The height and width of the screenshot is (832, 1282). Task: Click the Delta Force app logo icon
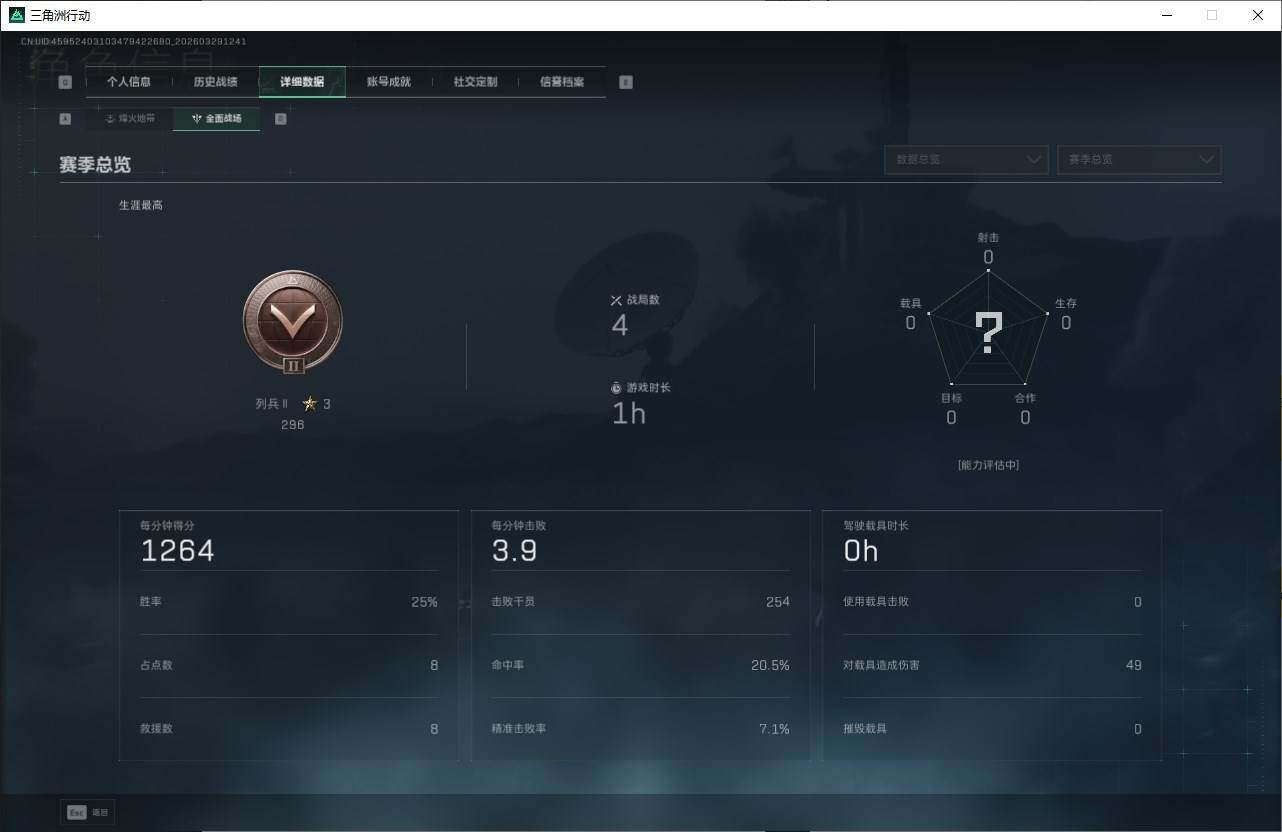click(x=16, y=15)
